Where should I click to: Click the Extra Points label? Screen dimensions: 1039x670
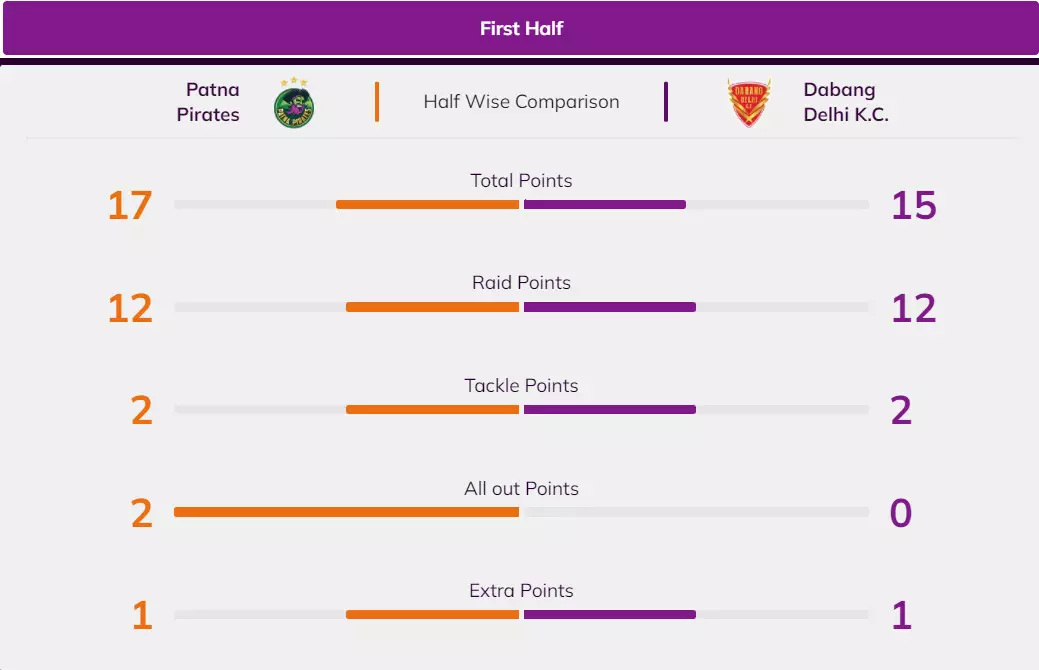[x=521, y=590]
